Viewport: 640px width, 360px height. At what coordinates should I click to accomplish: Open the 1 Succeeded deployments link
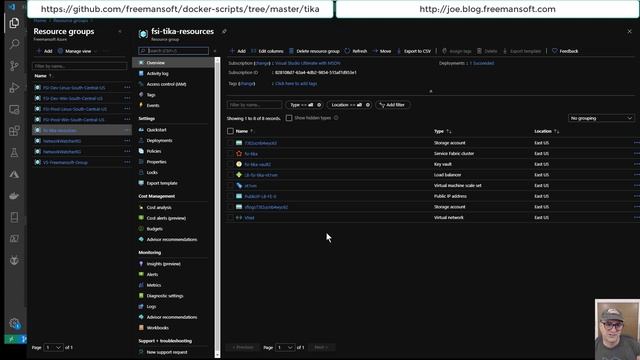pos(482,63)
